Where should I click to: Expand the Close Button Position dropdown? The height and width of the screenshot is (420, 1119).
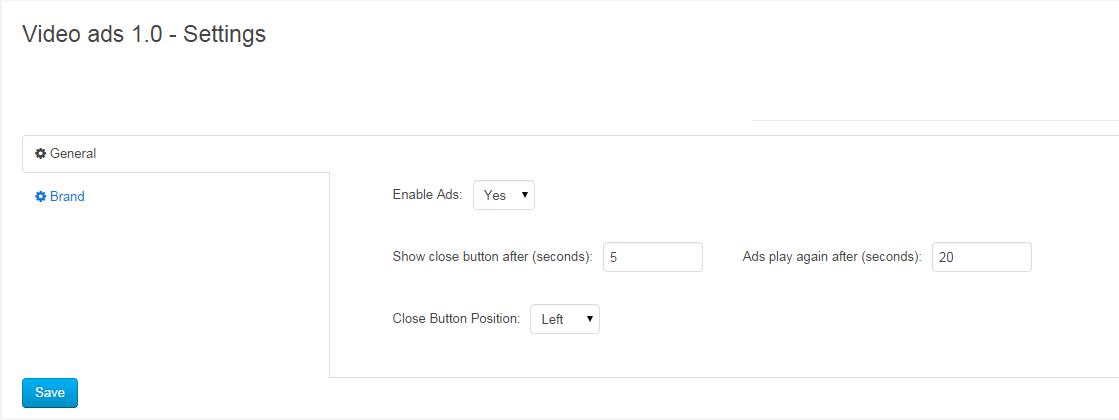564,319
